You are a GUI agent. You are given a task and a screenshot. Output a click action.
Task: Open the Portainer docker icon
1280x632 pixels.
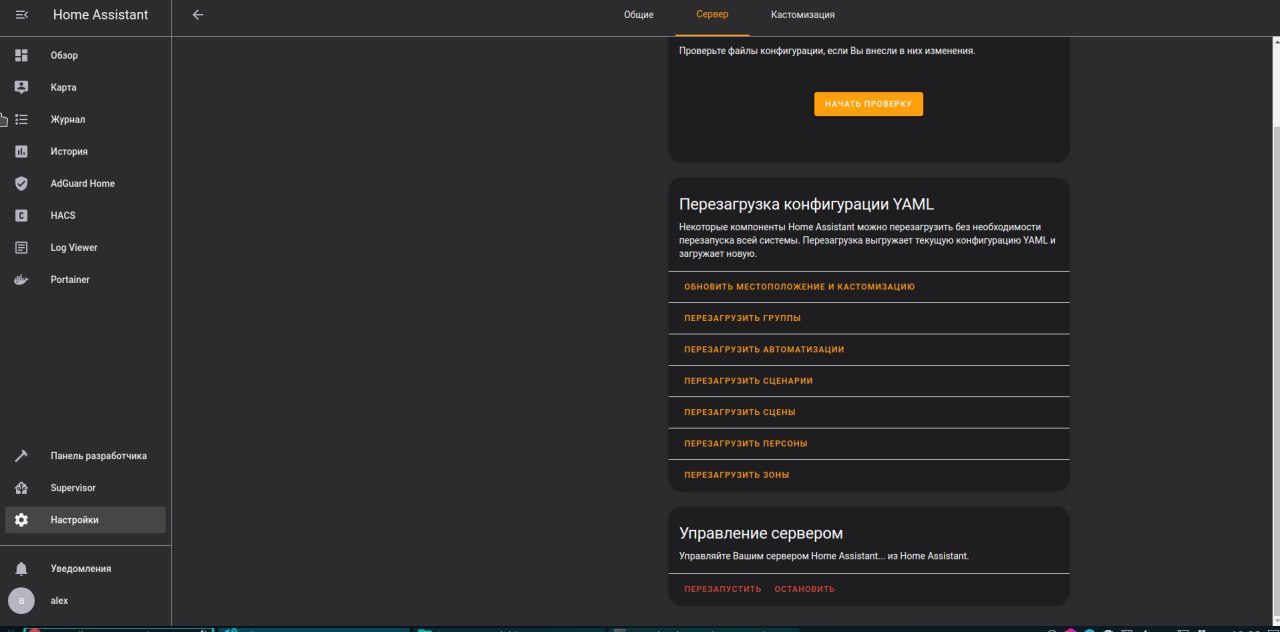[21, 279]
